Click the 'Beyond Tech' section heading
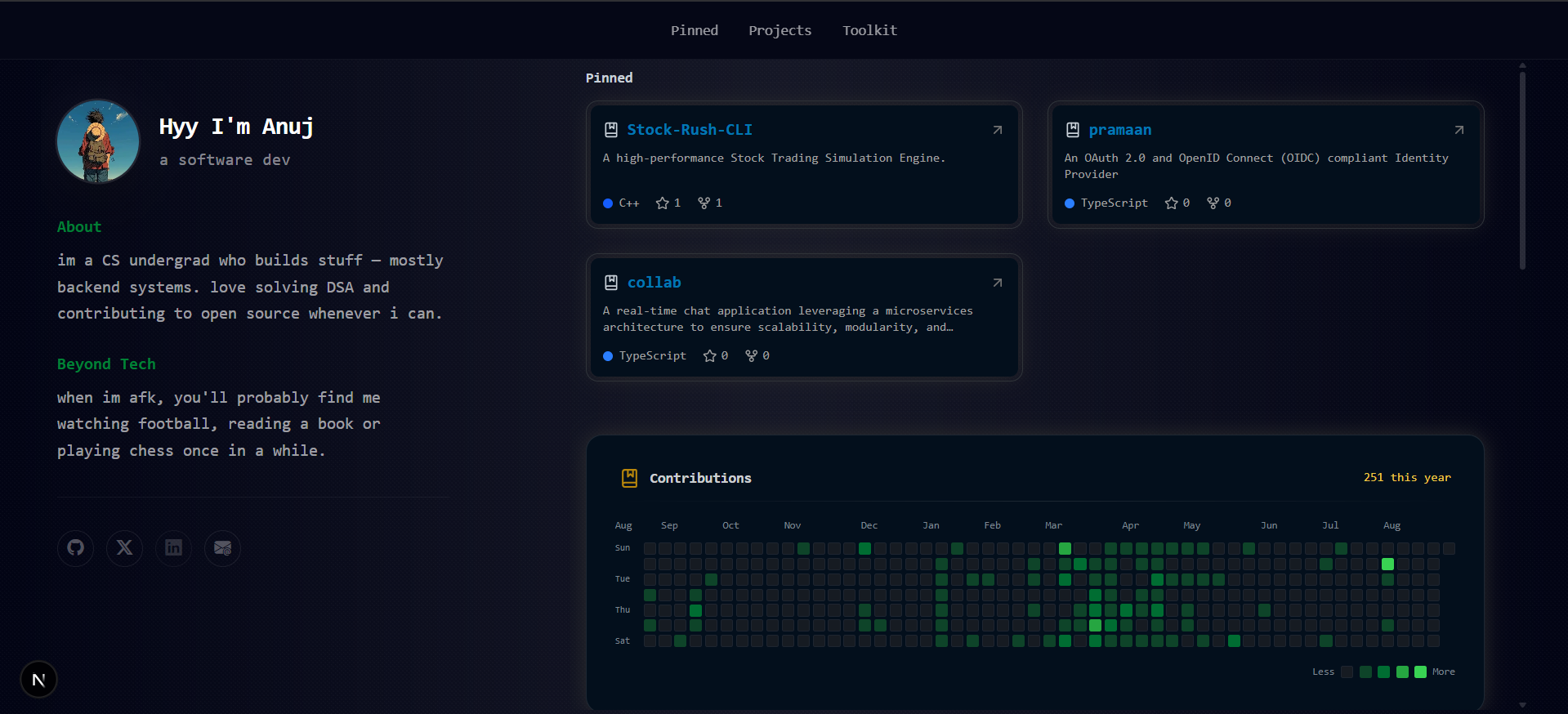This screenshot has width=1568, height=714. (106, 364)
